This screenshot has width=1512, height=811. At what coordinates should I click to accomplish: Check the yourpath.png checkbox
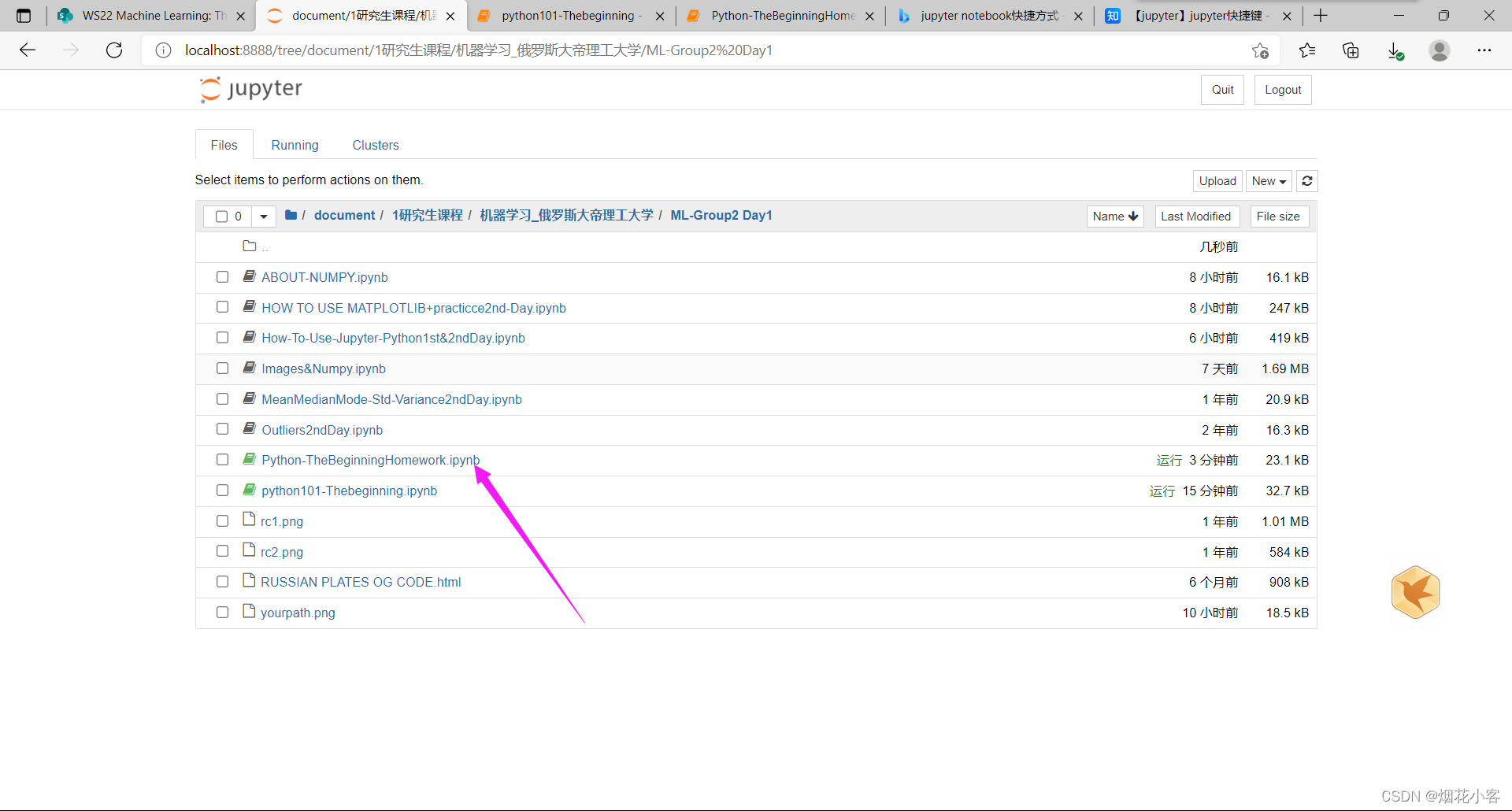tap(222, 612)
